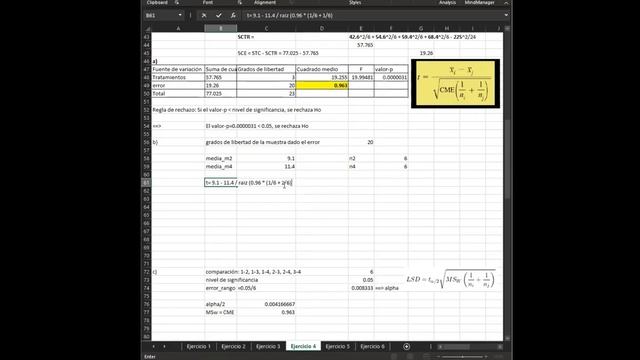
Task: Expand the formula bar with its arrow
Action: click(x=506, y=16)
